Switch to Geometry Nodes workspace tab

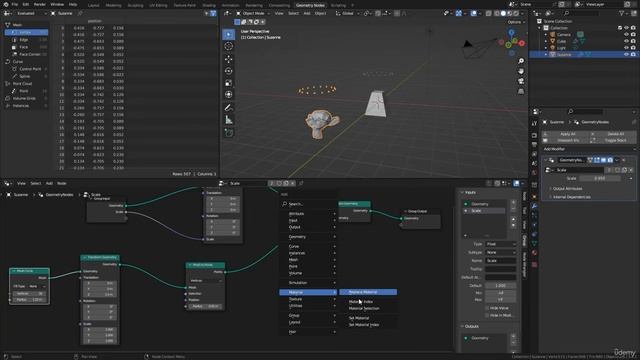(x=310, y=5)
